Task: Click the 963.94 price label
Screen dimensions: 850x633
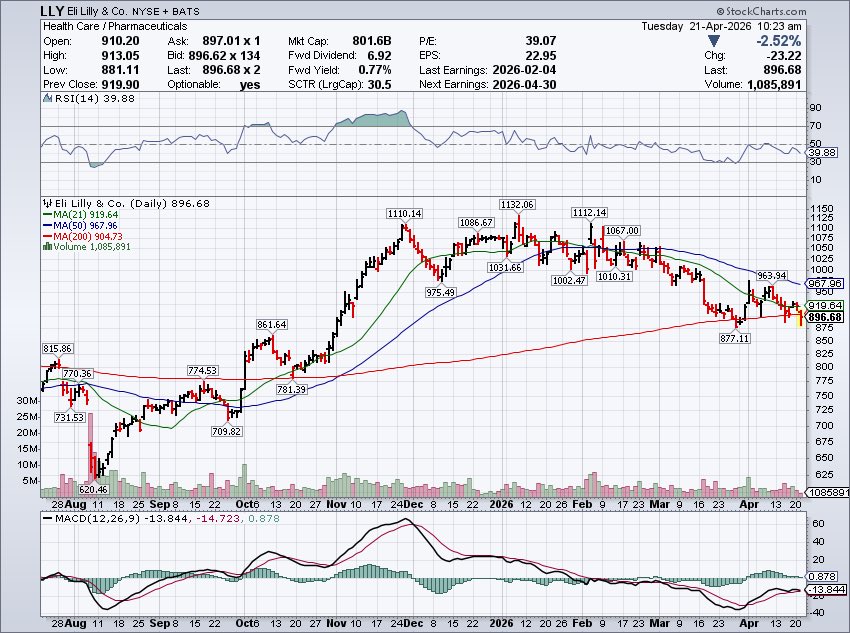Action: 772,276
